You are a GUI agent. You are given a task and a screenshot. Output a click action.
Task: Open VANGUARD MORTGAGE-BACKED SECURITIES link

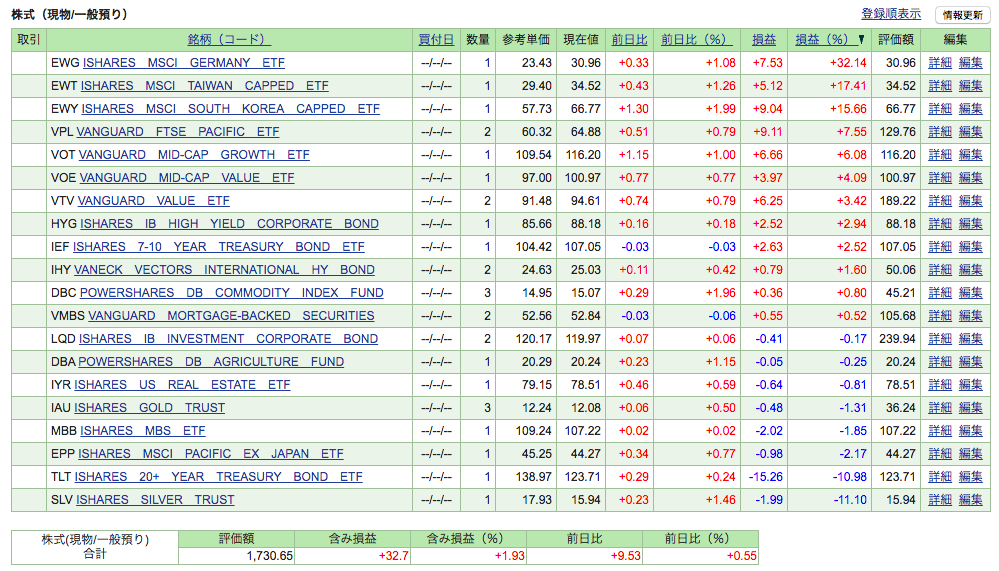point(231,315)
